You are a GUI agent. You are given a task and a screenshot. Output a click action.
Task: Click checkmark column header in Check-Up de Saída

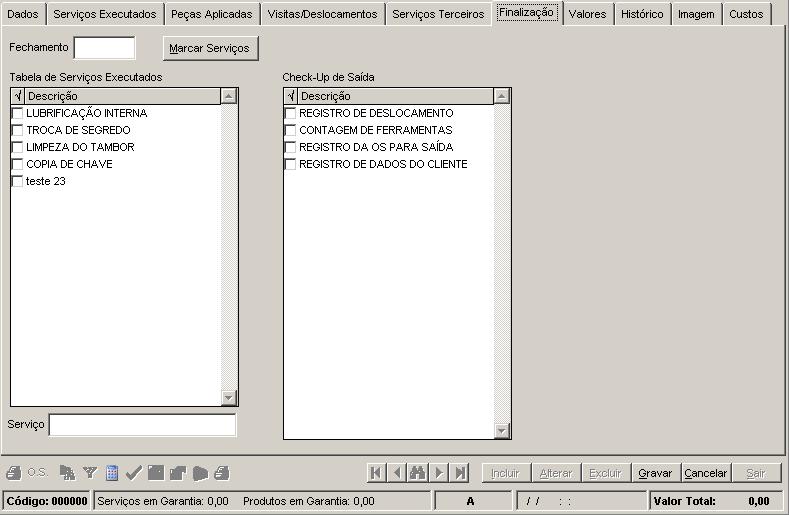tap(291, 96)
